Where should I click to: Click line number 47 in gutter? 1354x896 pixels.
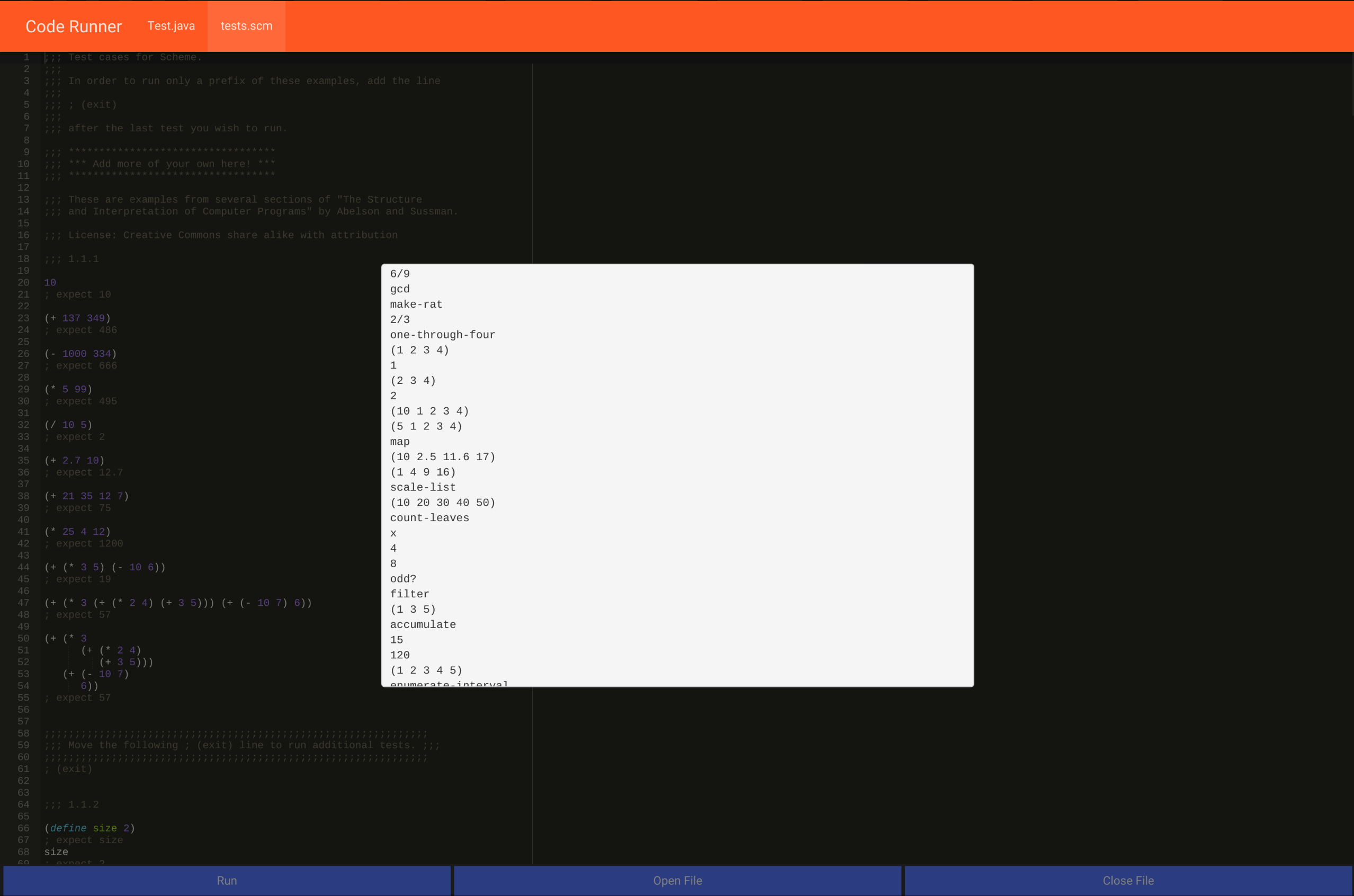click(23, 603)
